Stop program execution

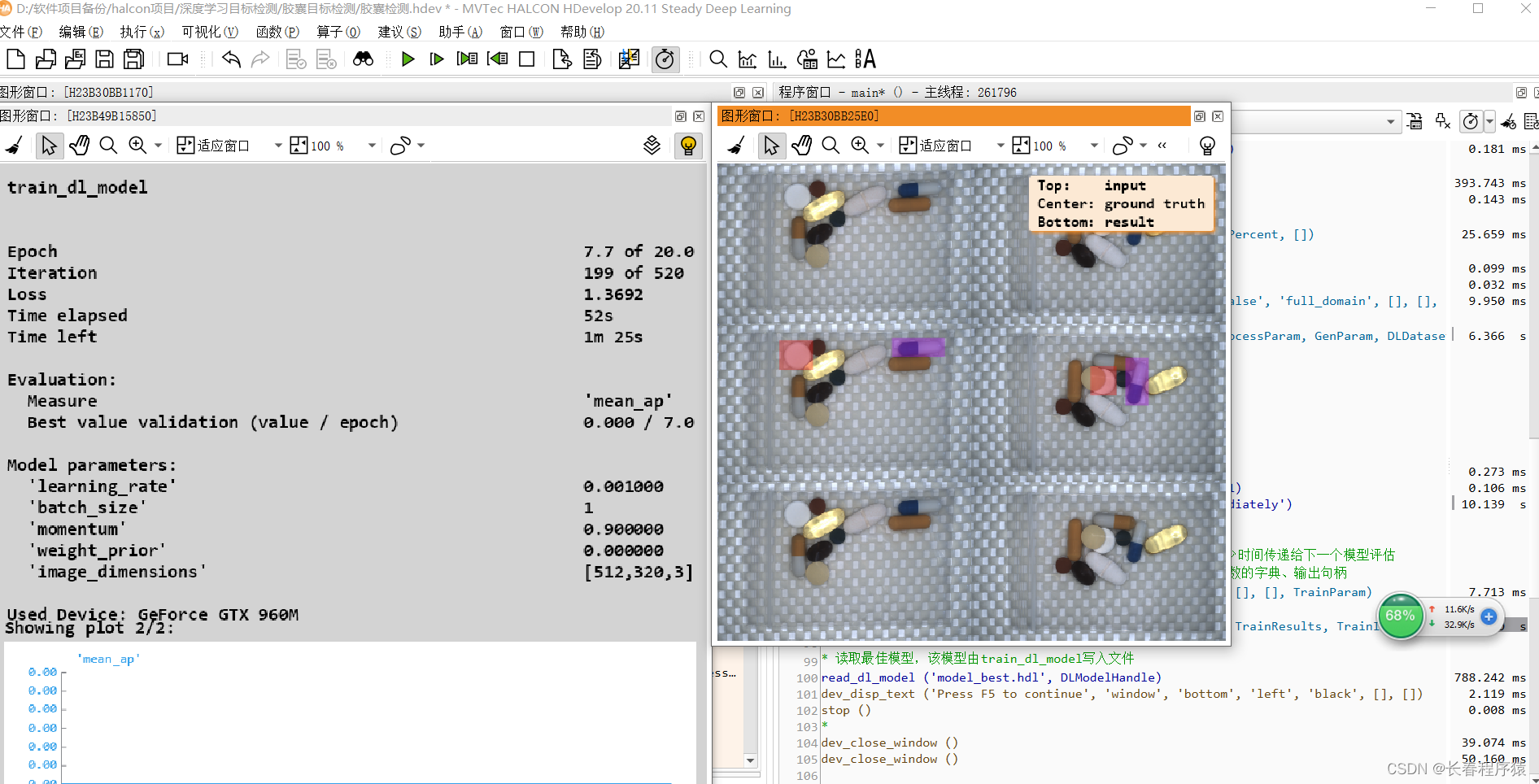[527, 59]
